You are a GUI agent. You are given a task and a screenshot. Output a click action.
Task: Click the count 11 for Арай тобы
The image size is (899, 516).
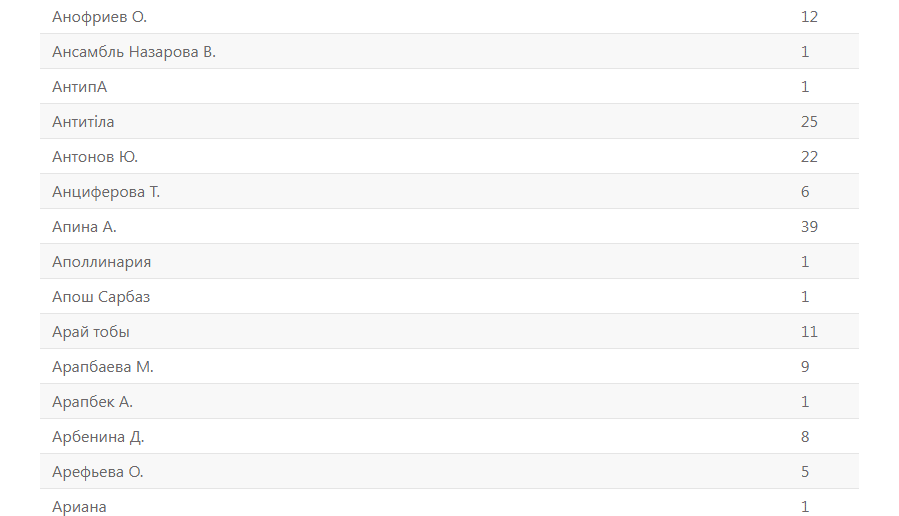[x=809, y=332]
